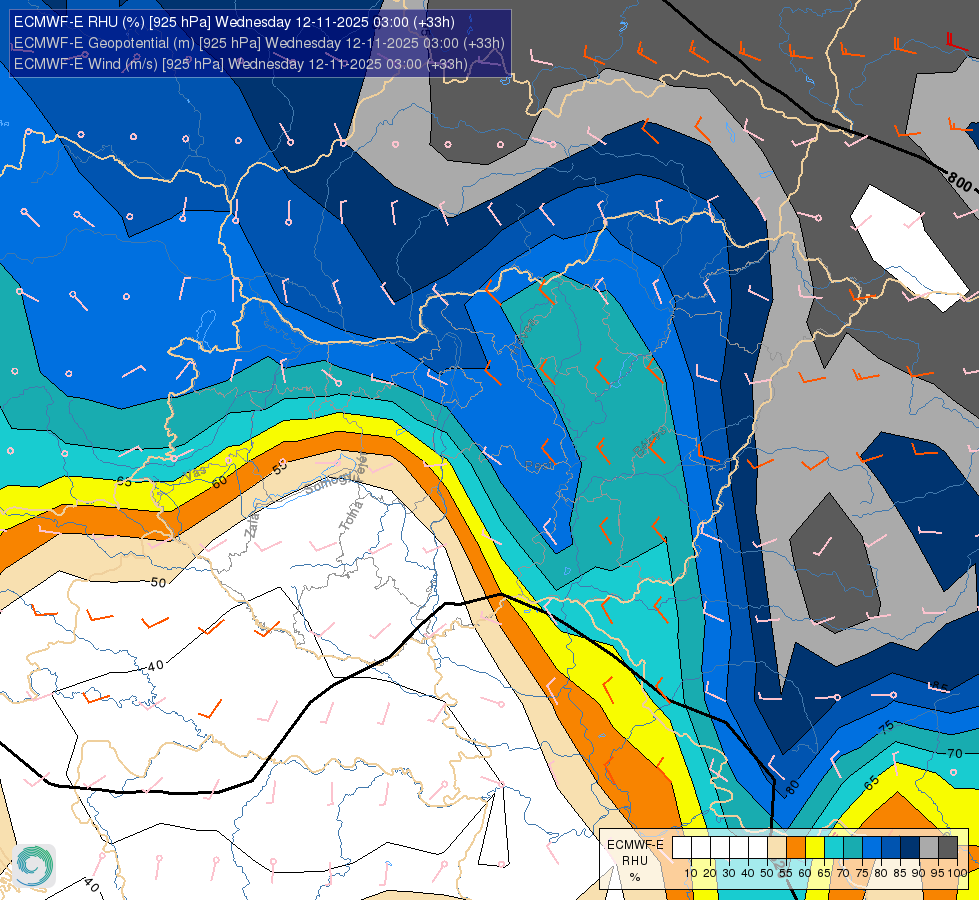Click the legend scale value 90
This screenshot has height=900, width=979.
click(918, 873)
